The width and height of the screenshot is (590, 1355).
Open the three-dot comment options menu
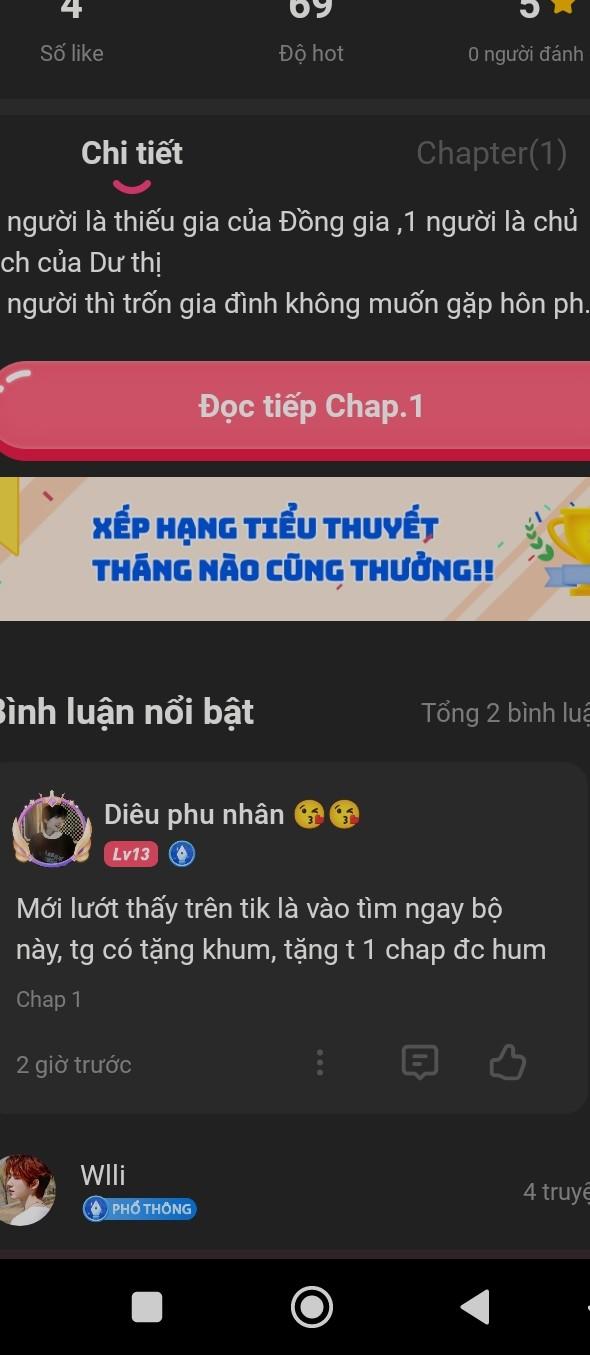click(x=320, y=1062)
